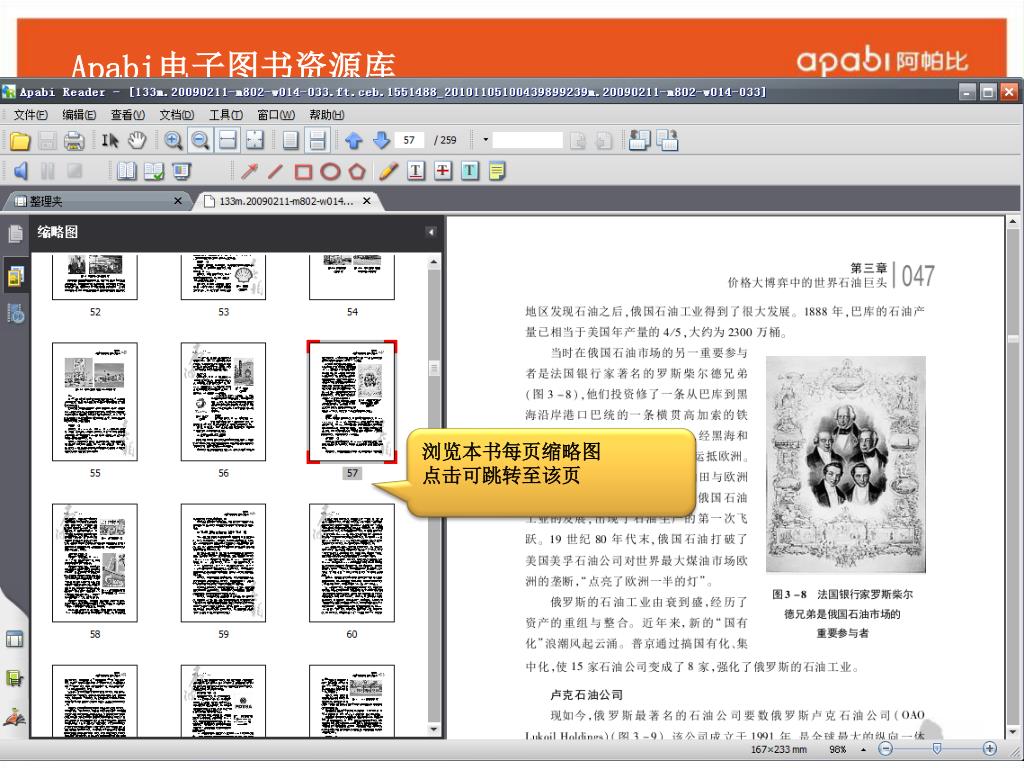Open the 帮助(H) menu
The height and width of the screenshot is (768, 1024).
(x=327, y=115)
